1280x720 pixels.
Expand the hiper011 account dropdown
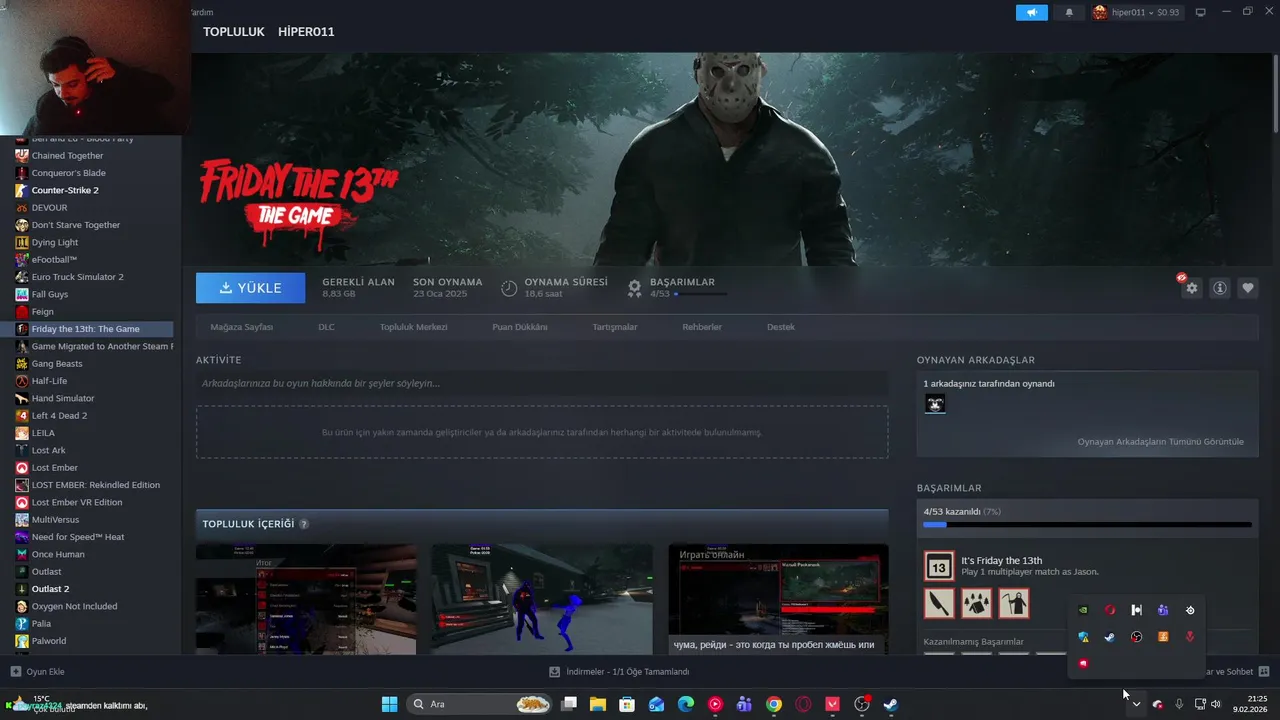(x=1136, y=12)
